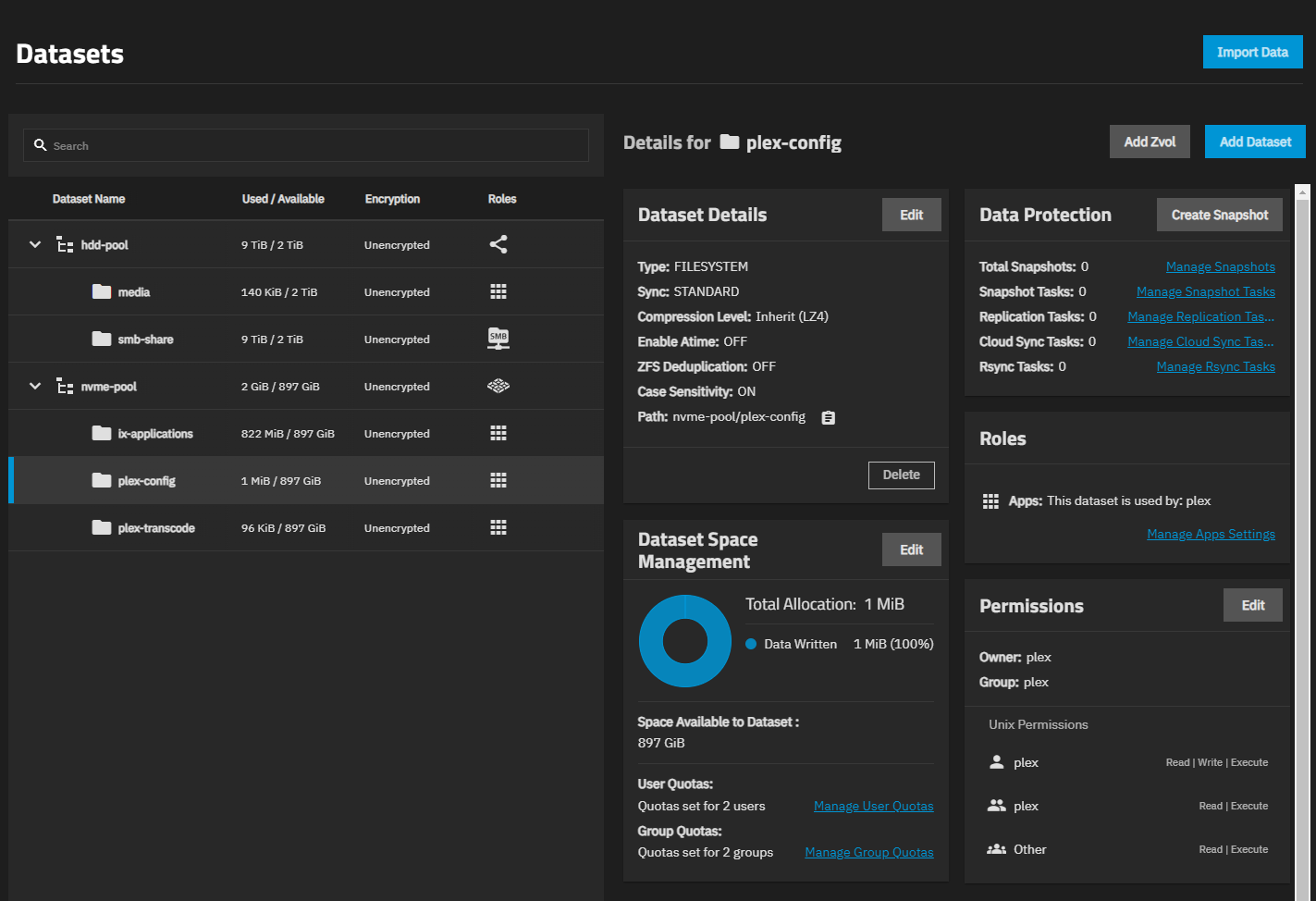1316x901 pixels.
Task: Select the nvme-pool dataset row
Action: coord(306,386)
